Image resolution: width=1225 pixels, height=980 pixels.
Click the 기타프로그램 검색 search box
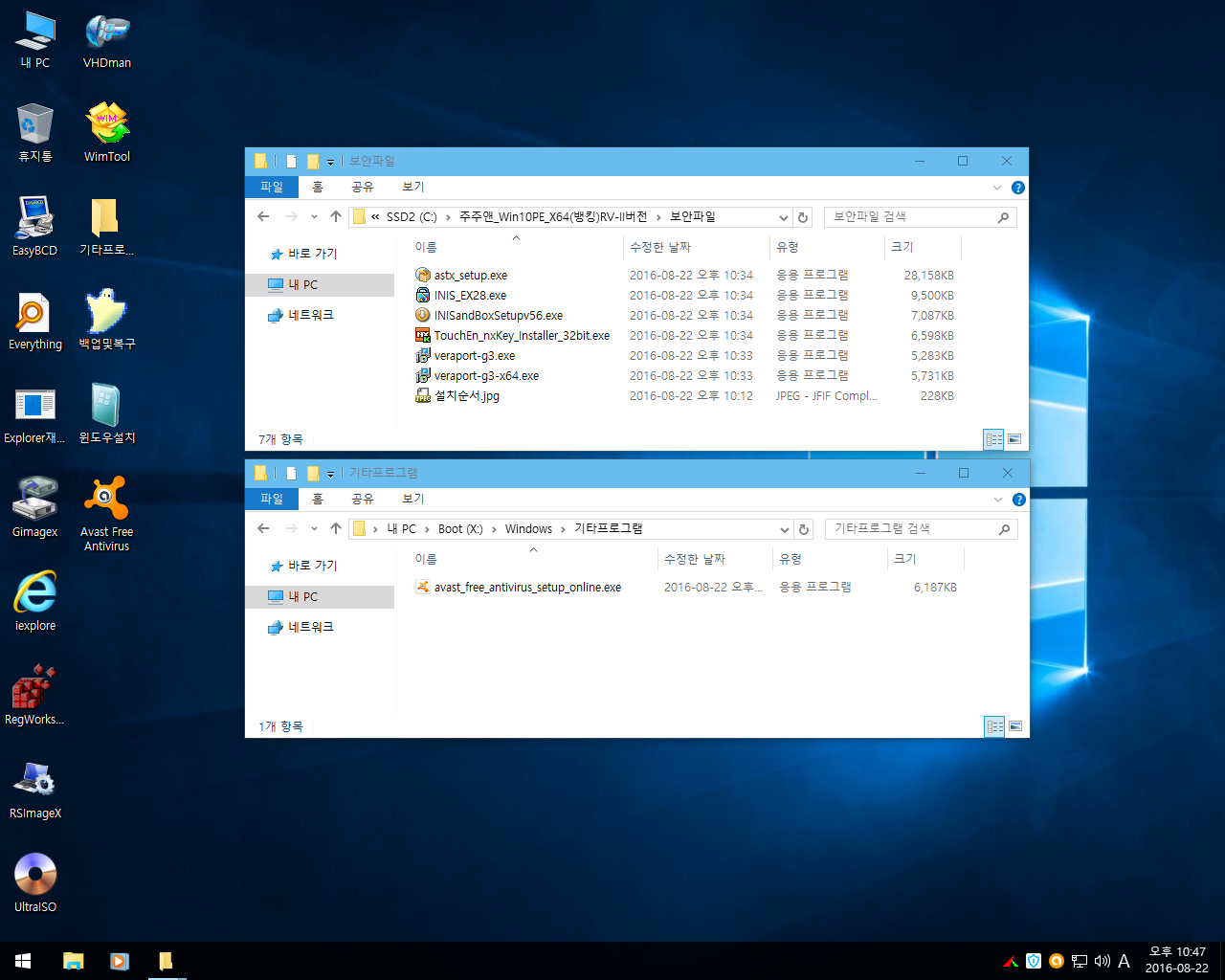[x=921, y=529]
